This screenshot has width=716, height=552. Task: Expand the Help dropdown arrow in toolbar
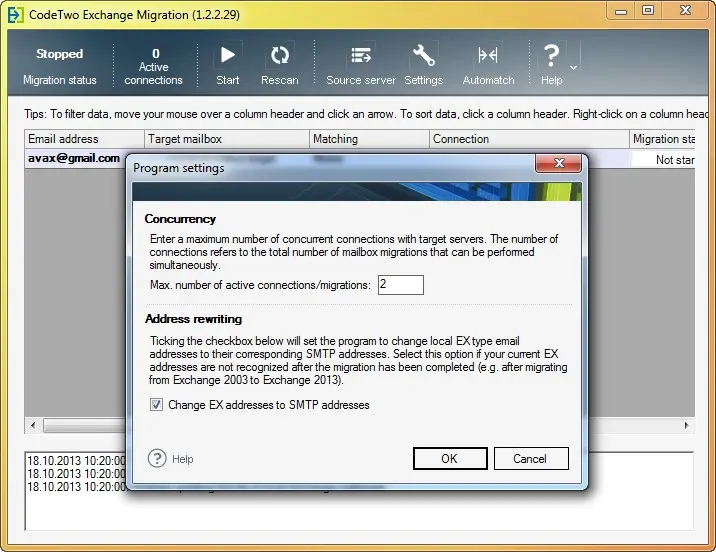pyautogui.click(x=574, y=68)
